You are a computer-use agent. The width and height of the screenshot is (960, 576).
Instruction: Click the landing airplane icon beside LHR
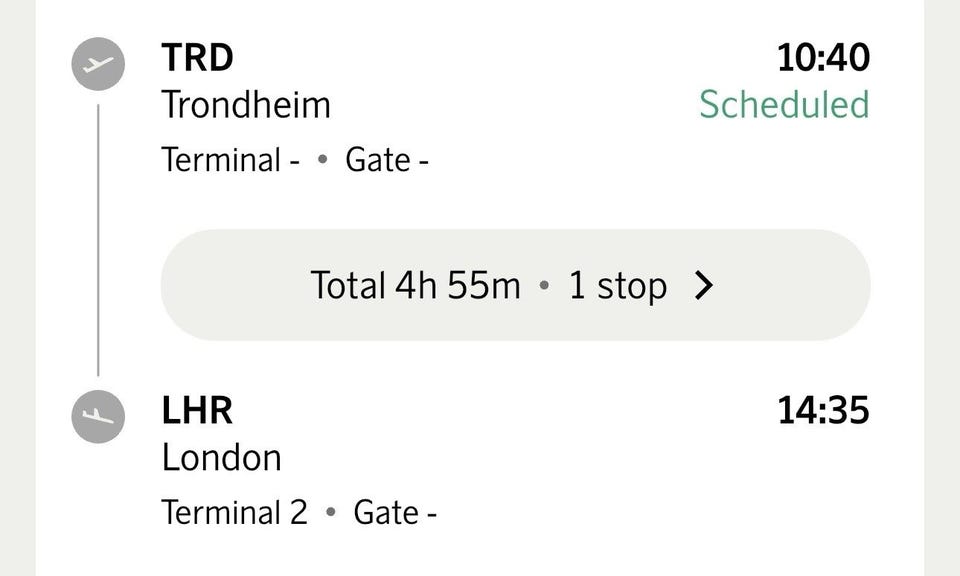tap(98, 416)
